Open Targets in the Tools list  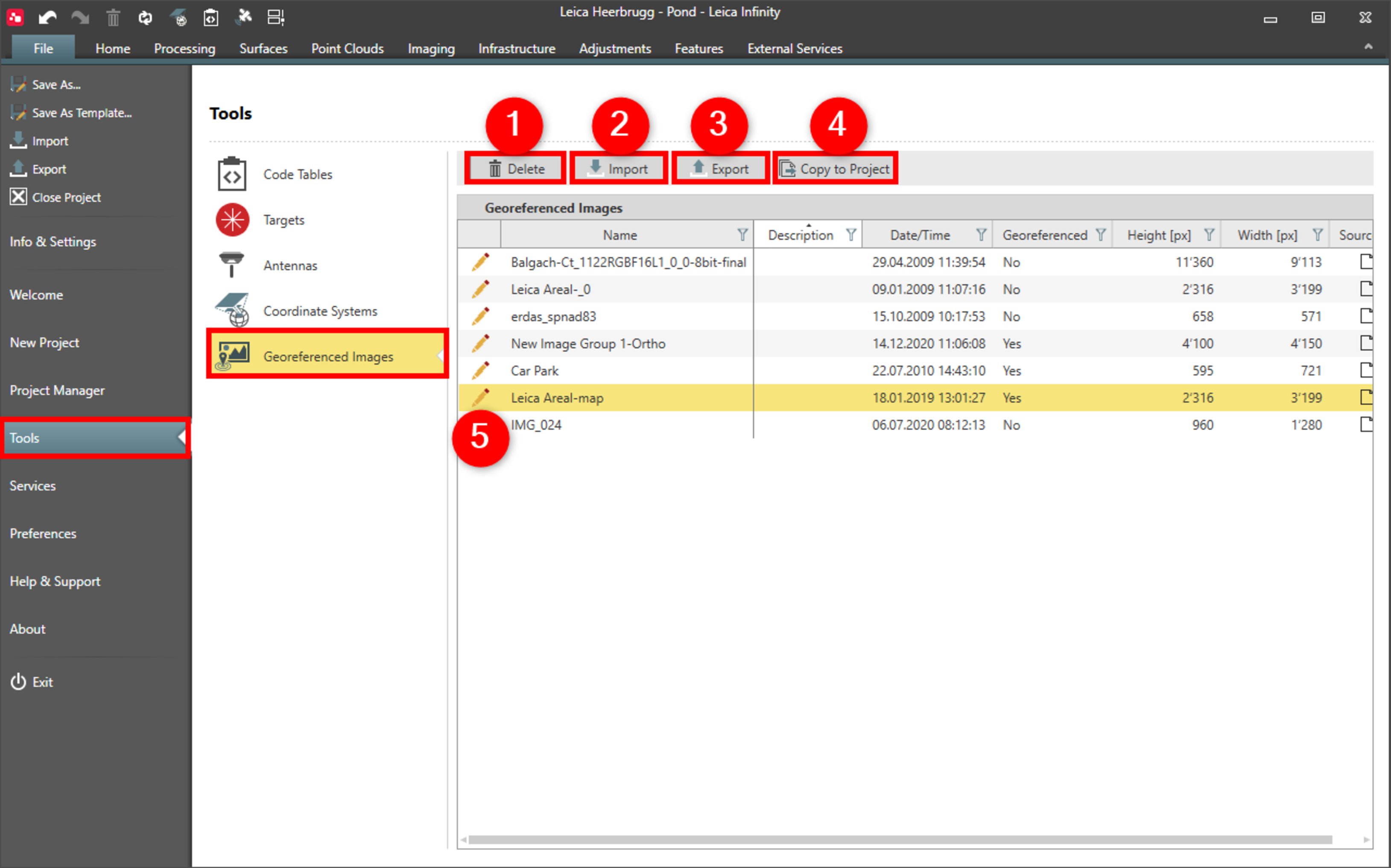pyautogui.click(x=327, y=220)
